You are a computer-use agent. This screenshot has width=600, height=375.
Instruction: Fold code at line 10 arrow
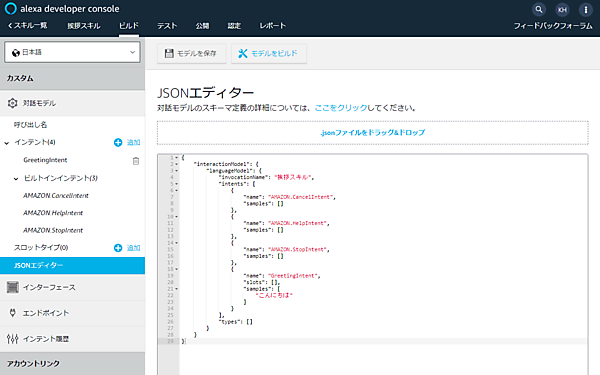[176, 217]
